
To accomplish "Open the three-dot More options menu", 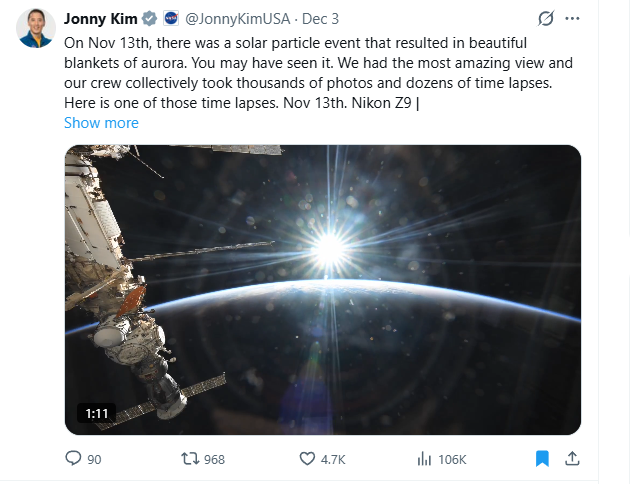I will 573,19.
